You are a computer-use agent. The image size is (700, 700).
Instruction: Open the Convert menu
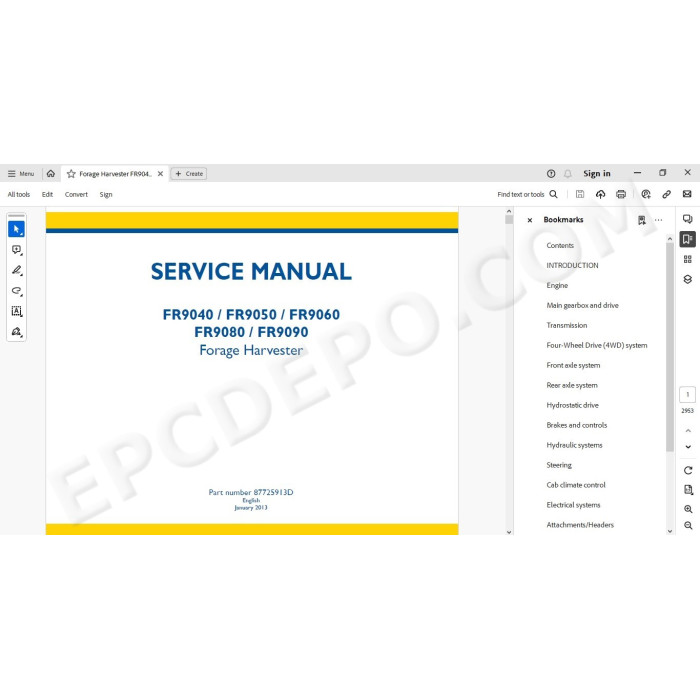point(76,194)
